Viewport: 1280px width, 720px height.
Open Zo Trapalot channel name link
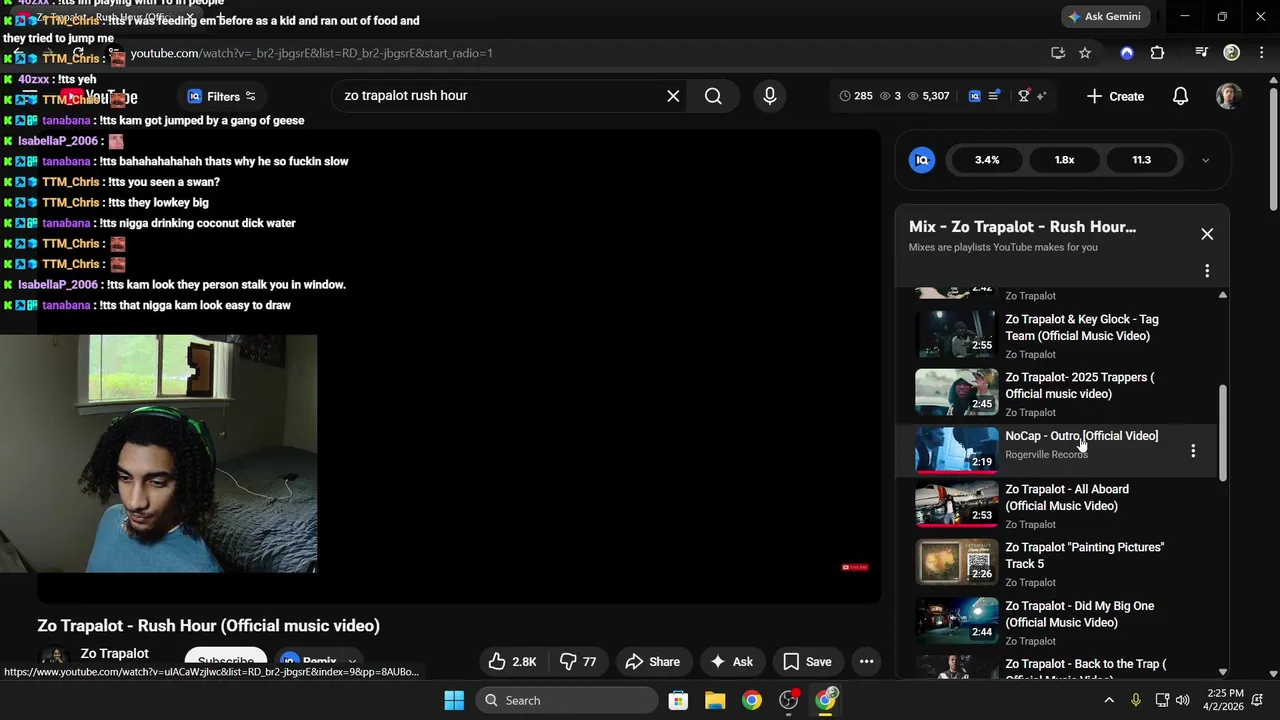click(114, 653)
